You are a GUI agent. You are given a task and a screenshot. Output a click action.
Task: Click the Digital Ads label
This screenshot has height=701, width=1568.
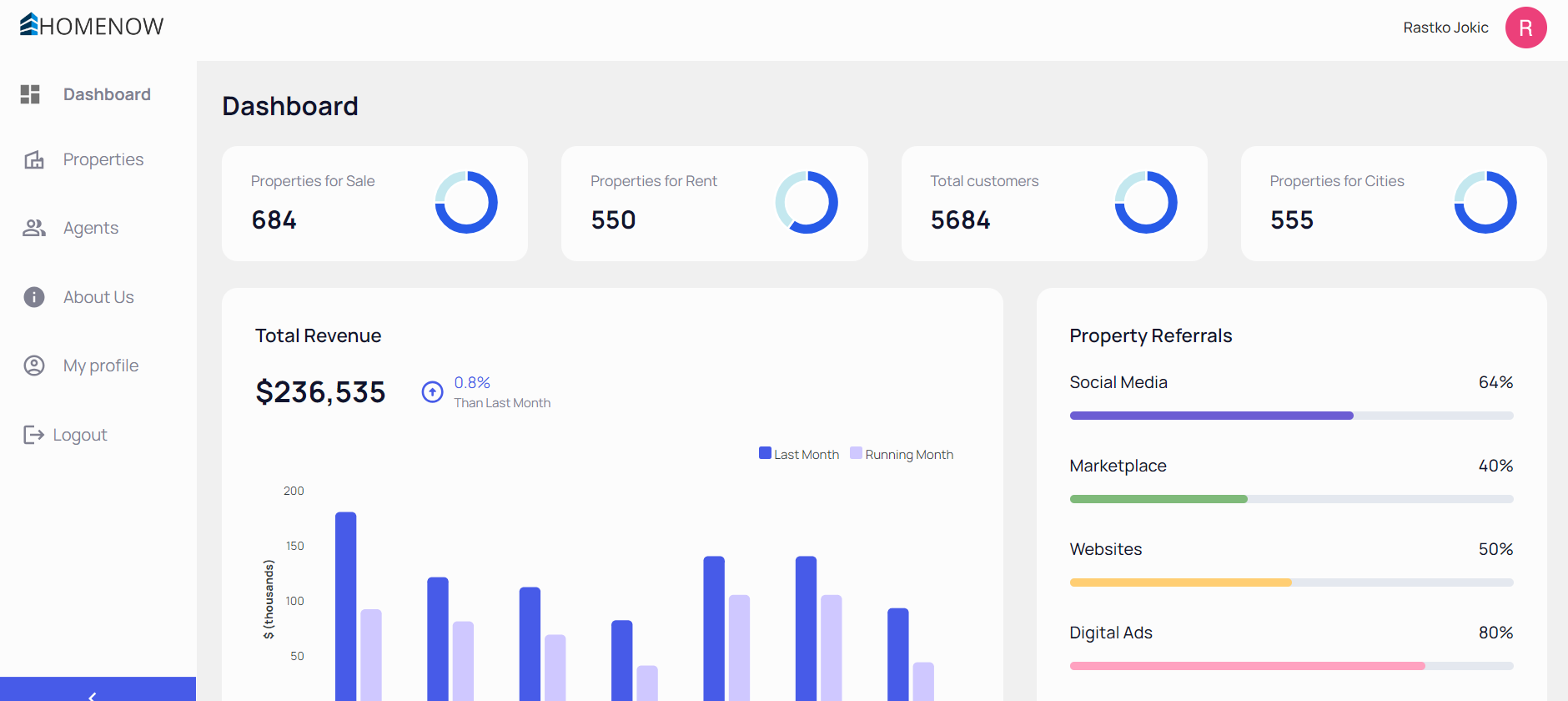tap(1111, 633)
